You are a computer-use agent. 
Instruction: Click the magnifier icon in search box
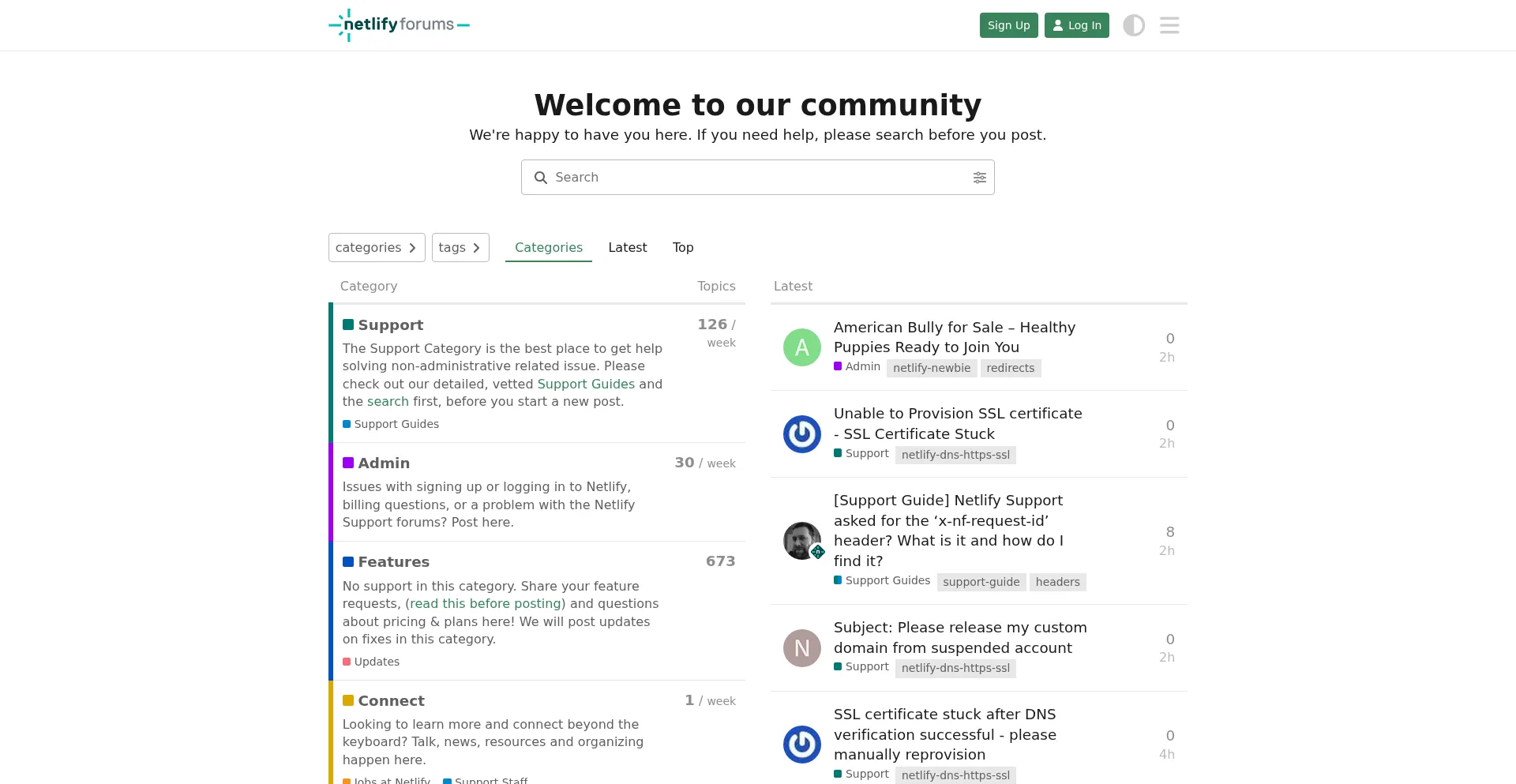click(x=541, y=178)
